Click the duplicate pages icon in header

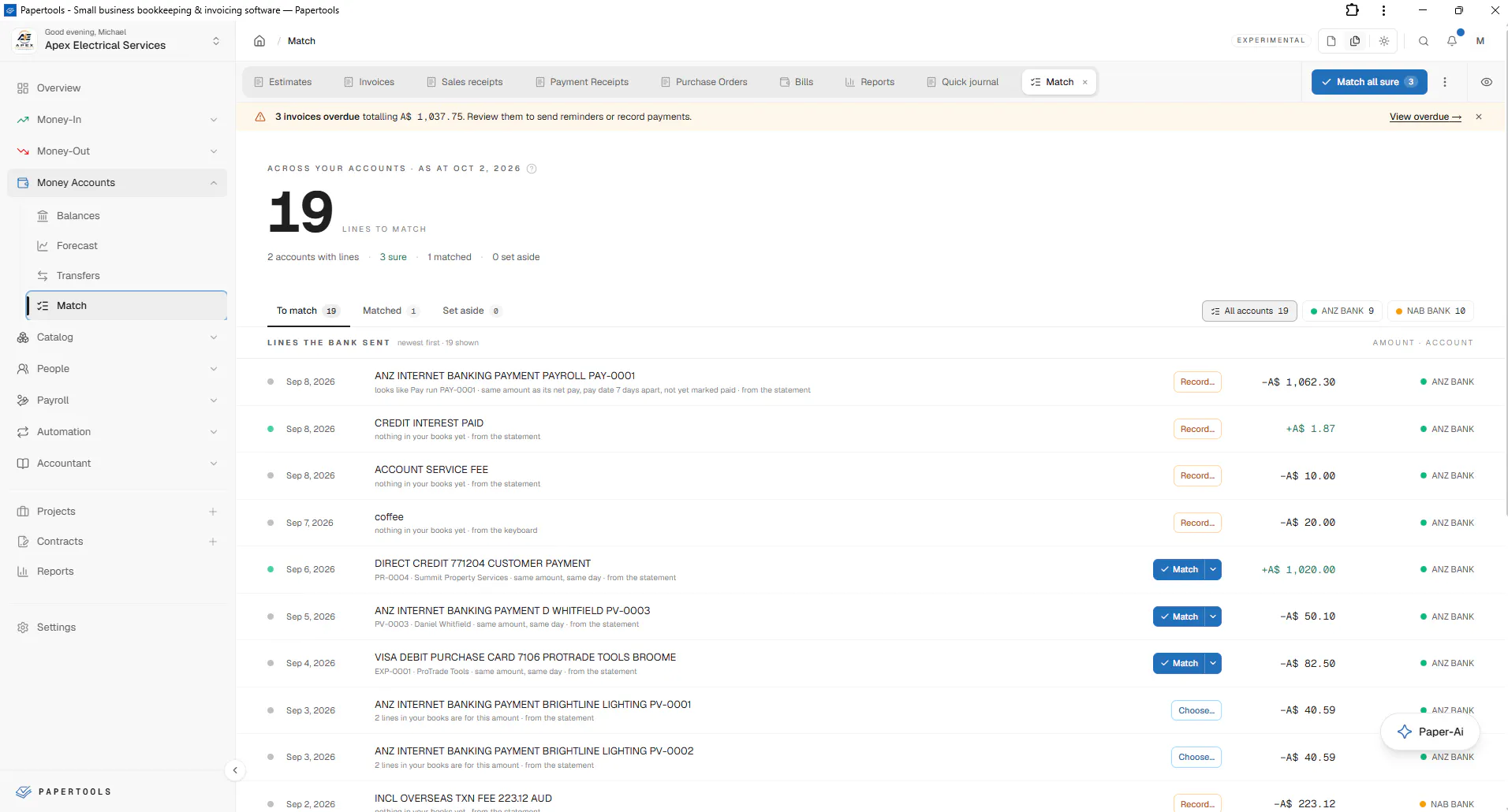pos(1355,41)
